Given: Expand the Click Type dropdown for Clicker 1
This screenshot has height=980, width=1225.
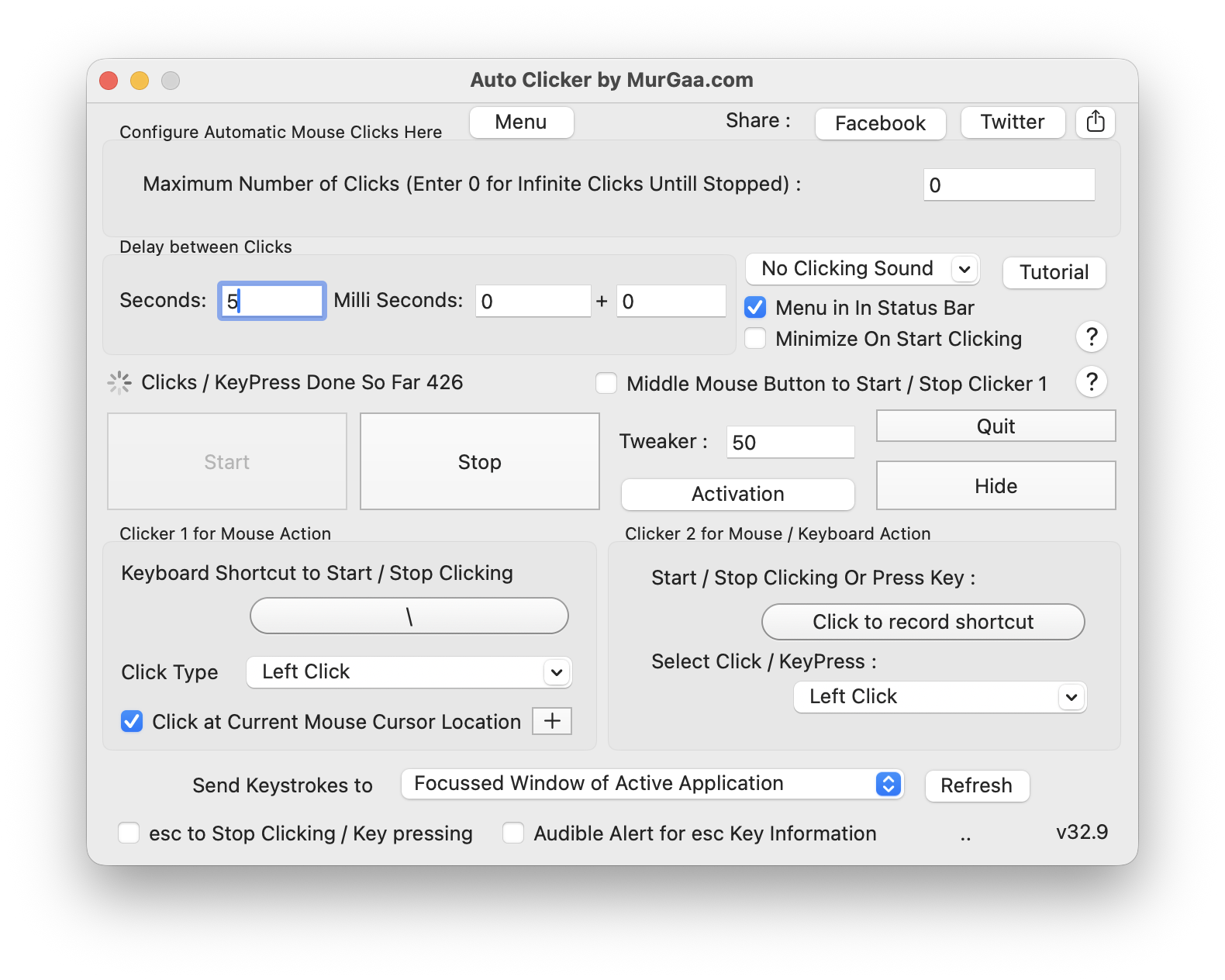Looking at the screenshot, I should [409, 672].
